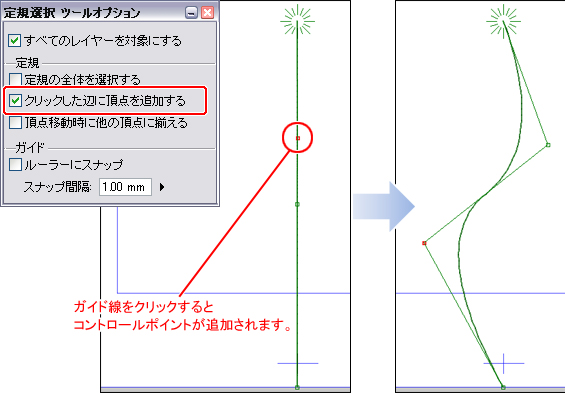The width and height of the screenshot is (565, 393).
Task: Close the 定規選択 tool options panel
Action: pos(208,13)
